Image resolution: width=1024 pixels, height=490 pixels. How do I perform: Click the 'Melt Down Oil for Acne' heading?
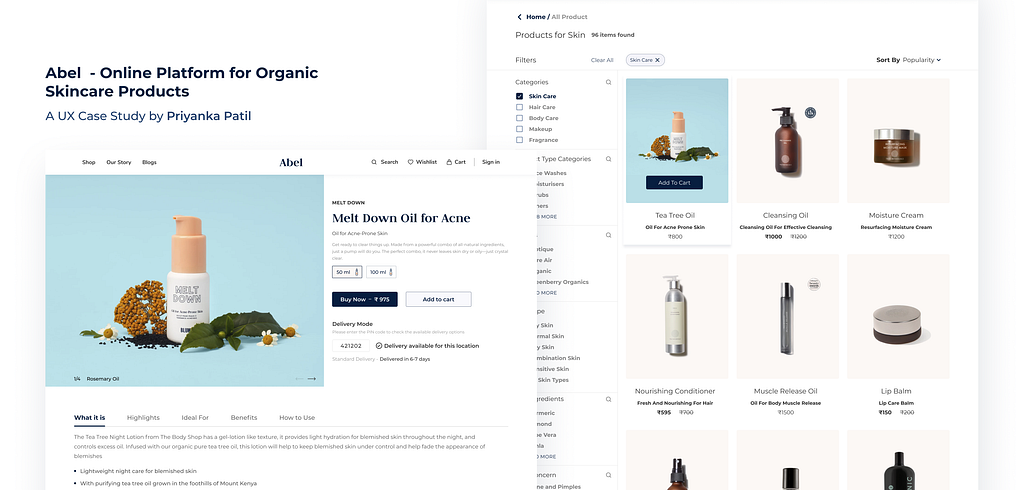[x=401, y=218]
